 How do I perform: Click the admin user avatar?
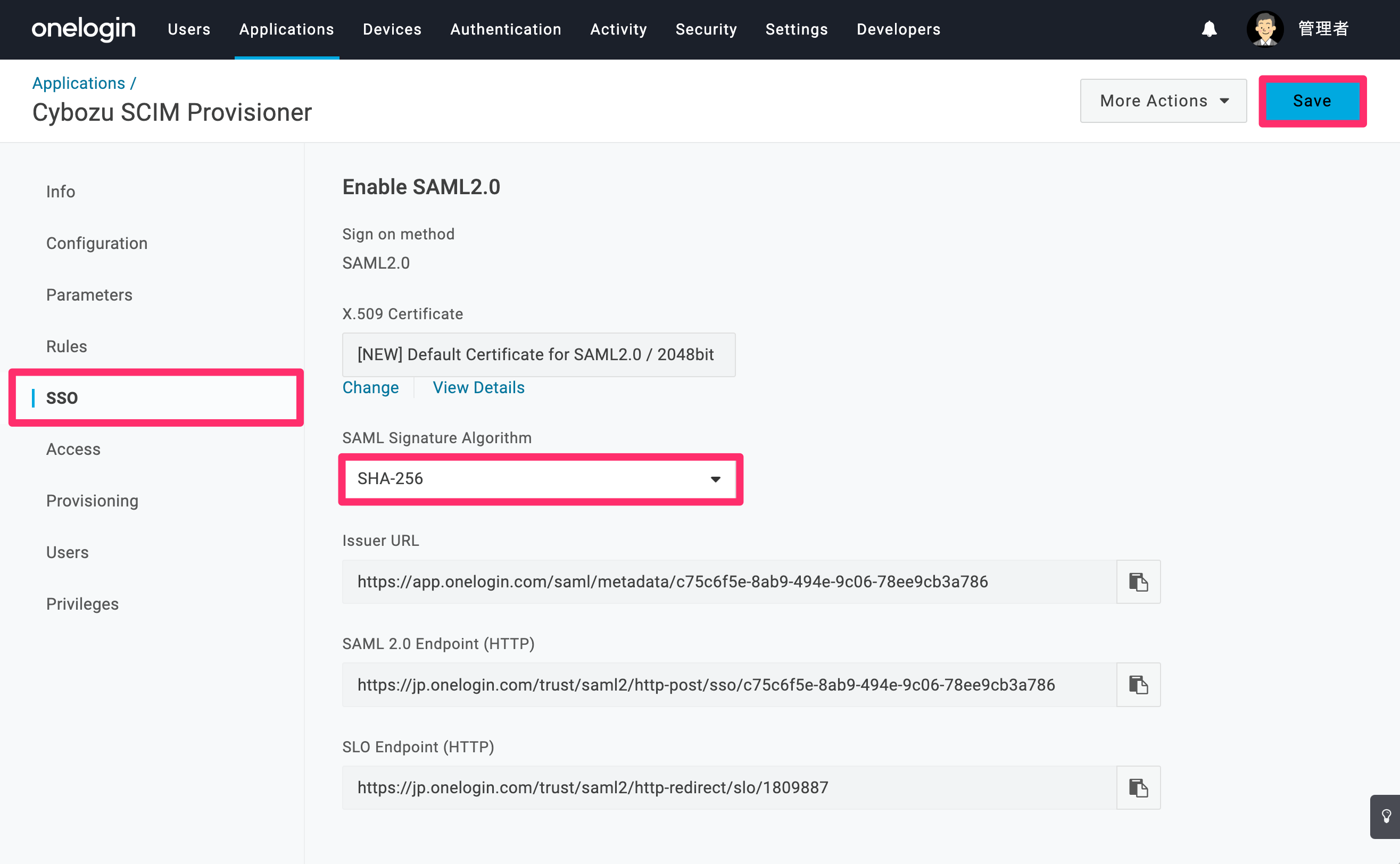tap(1264, 29)
